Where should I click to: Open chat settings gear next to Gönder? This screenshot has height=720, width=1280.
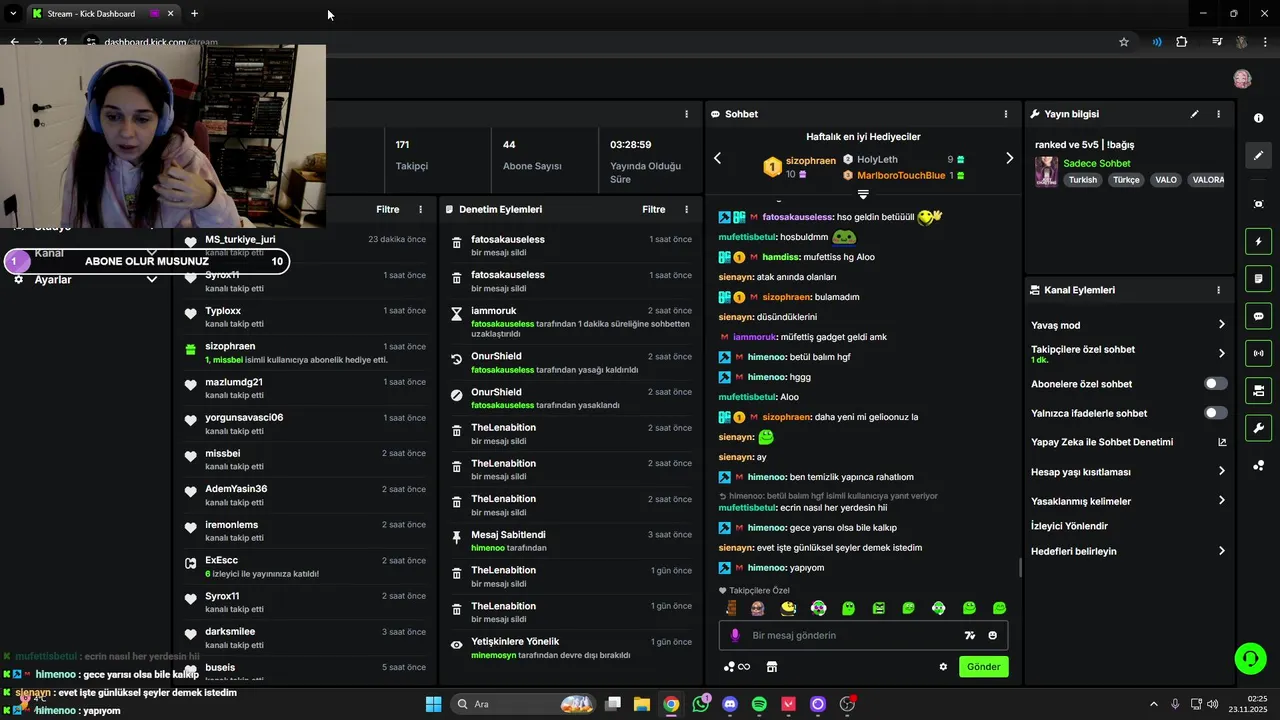(943, 667)
